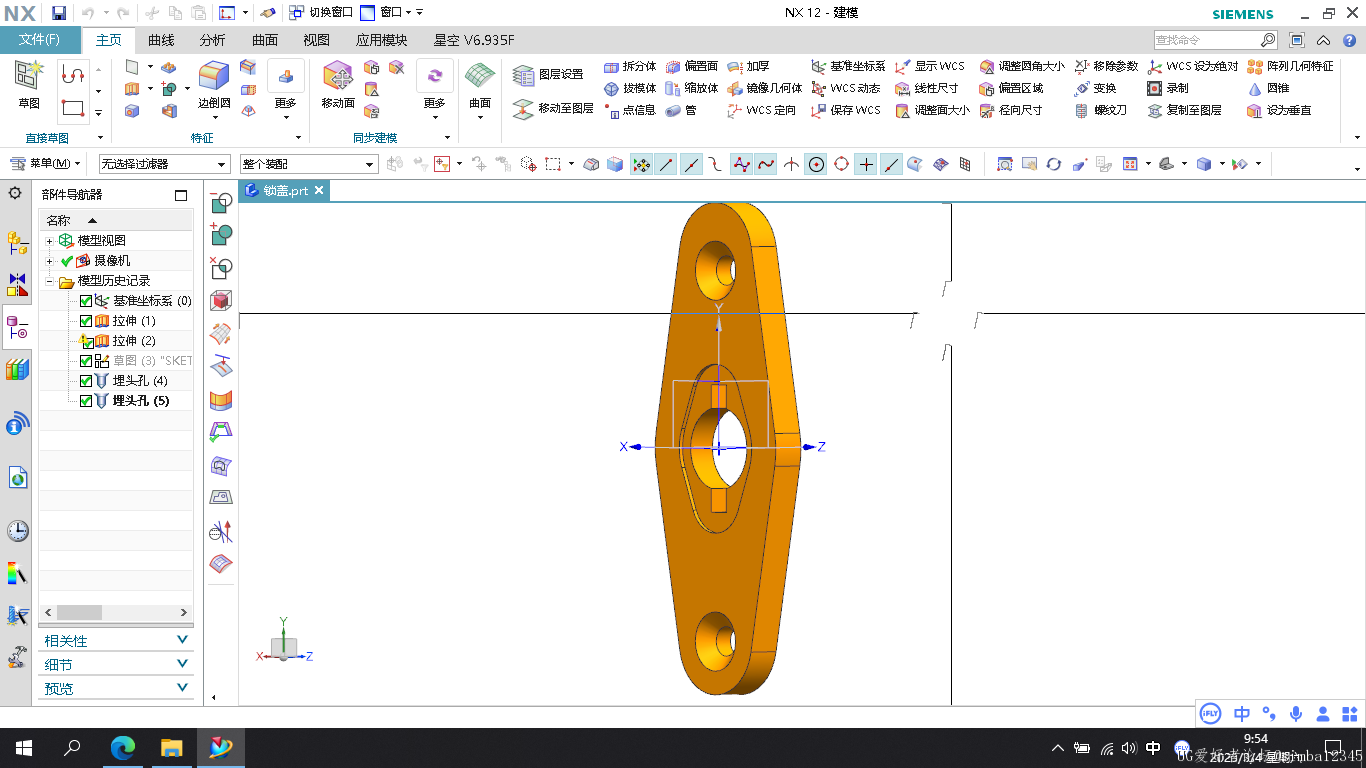Toggle the snap intersection point option
This screenshot has height=768, width=1366.
[x=791, y=164]
